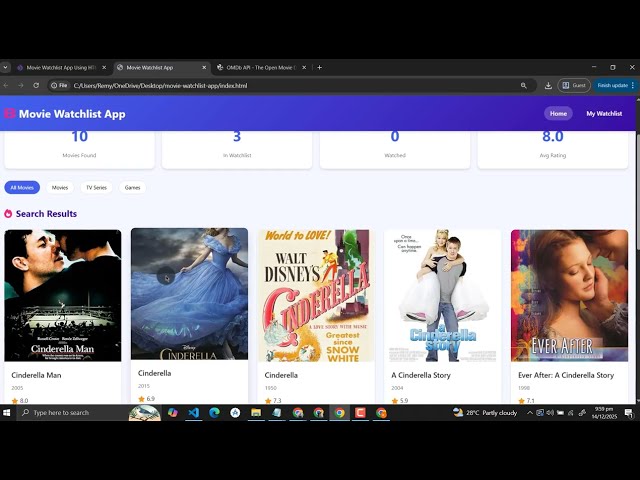Click the star rating icon for Cinderella Man
This screenshot has width=640, height=480.
pyautogui.click(x=15, y=401)
